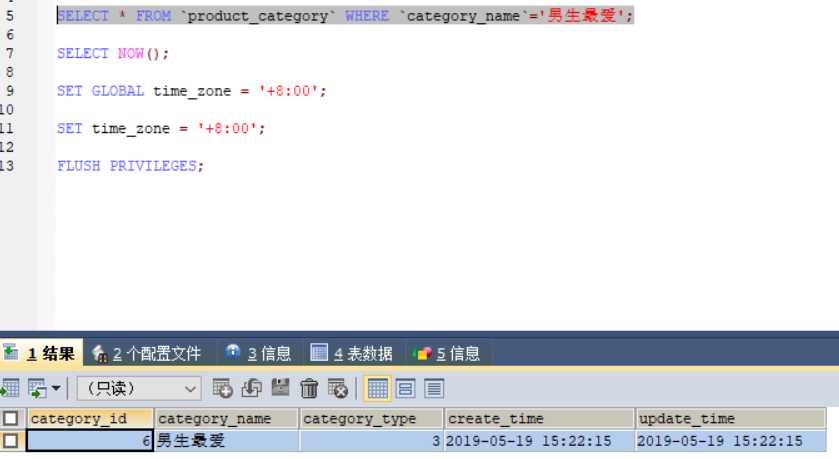
Task: Click the highlighted SELECT * FROM product_category query
Action: click(345, 16)
